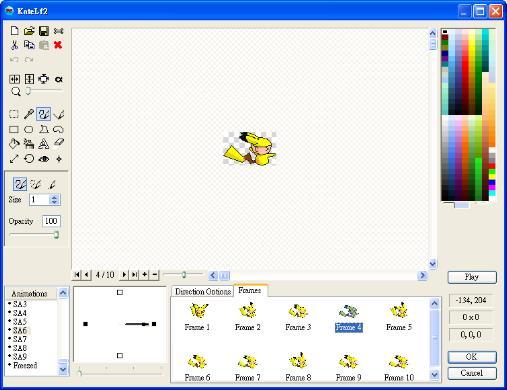This screenshot has height=390, width=507.
Task: Select Frame 2 thumbnail
Action: [248, 316]
